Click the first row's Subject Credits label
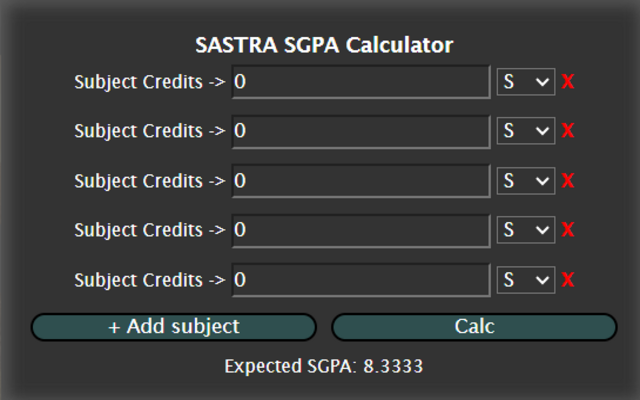Viewport: 640px width, 400px height. point(150,82)
